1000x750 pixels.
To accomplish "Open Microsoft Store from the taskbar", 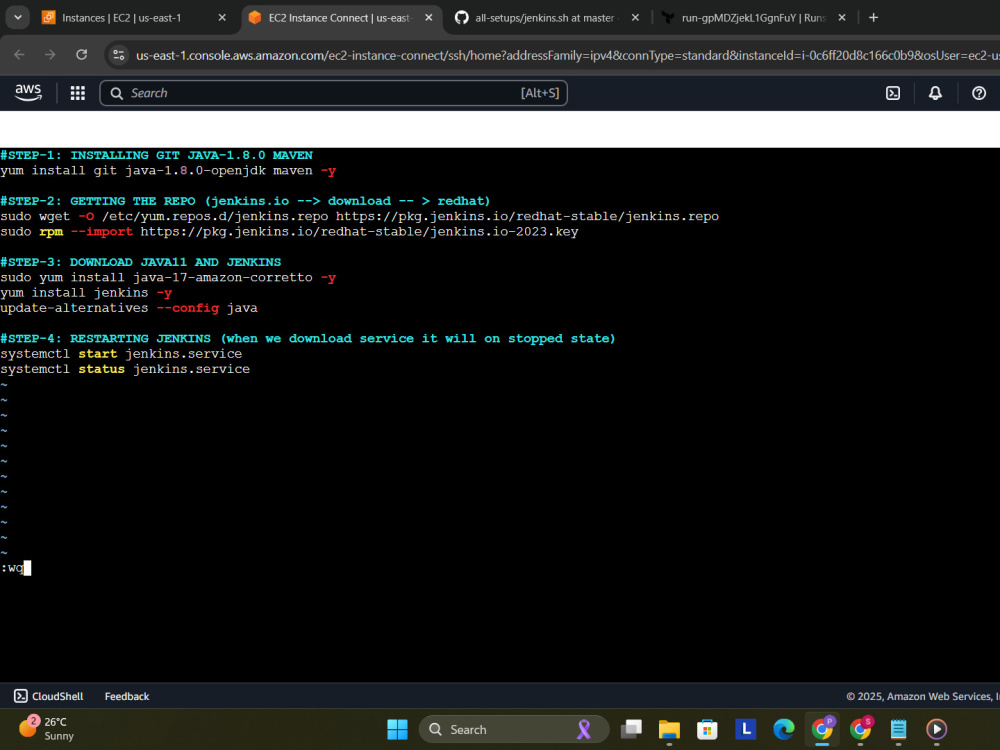I will (x=707, y=729).
